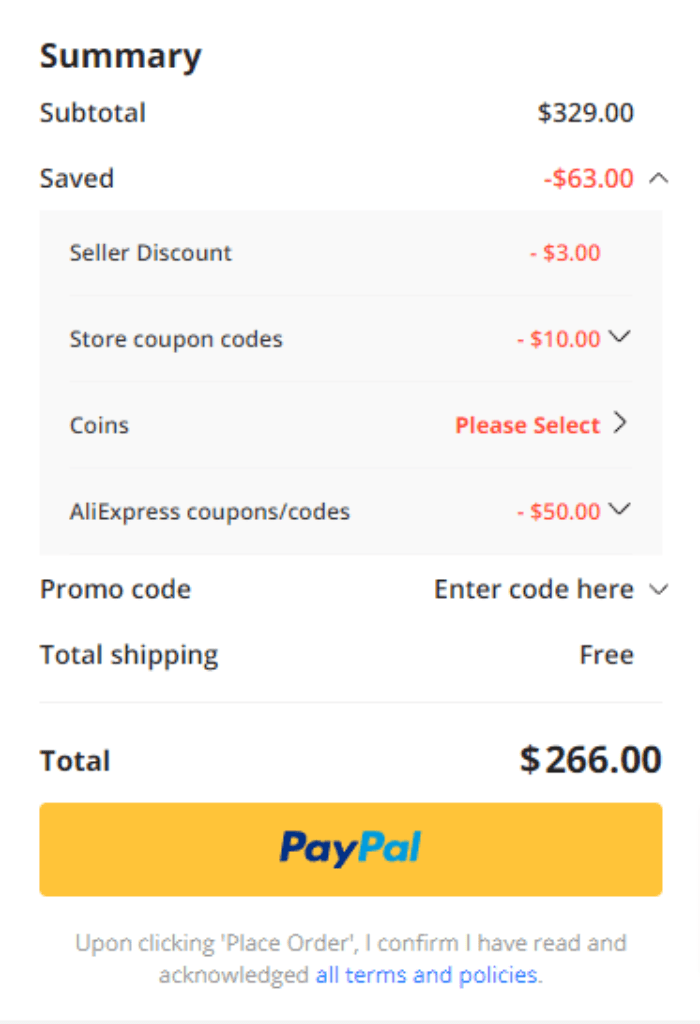Click the PayPal logo
This screenshot has height=1024, width=700.
pyautogui.click(x=351, y=848)
